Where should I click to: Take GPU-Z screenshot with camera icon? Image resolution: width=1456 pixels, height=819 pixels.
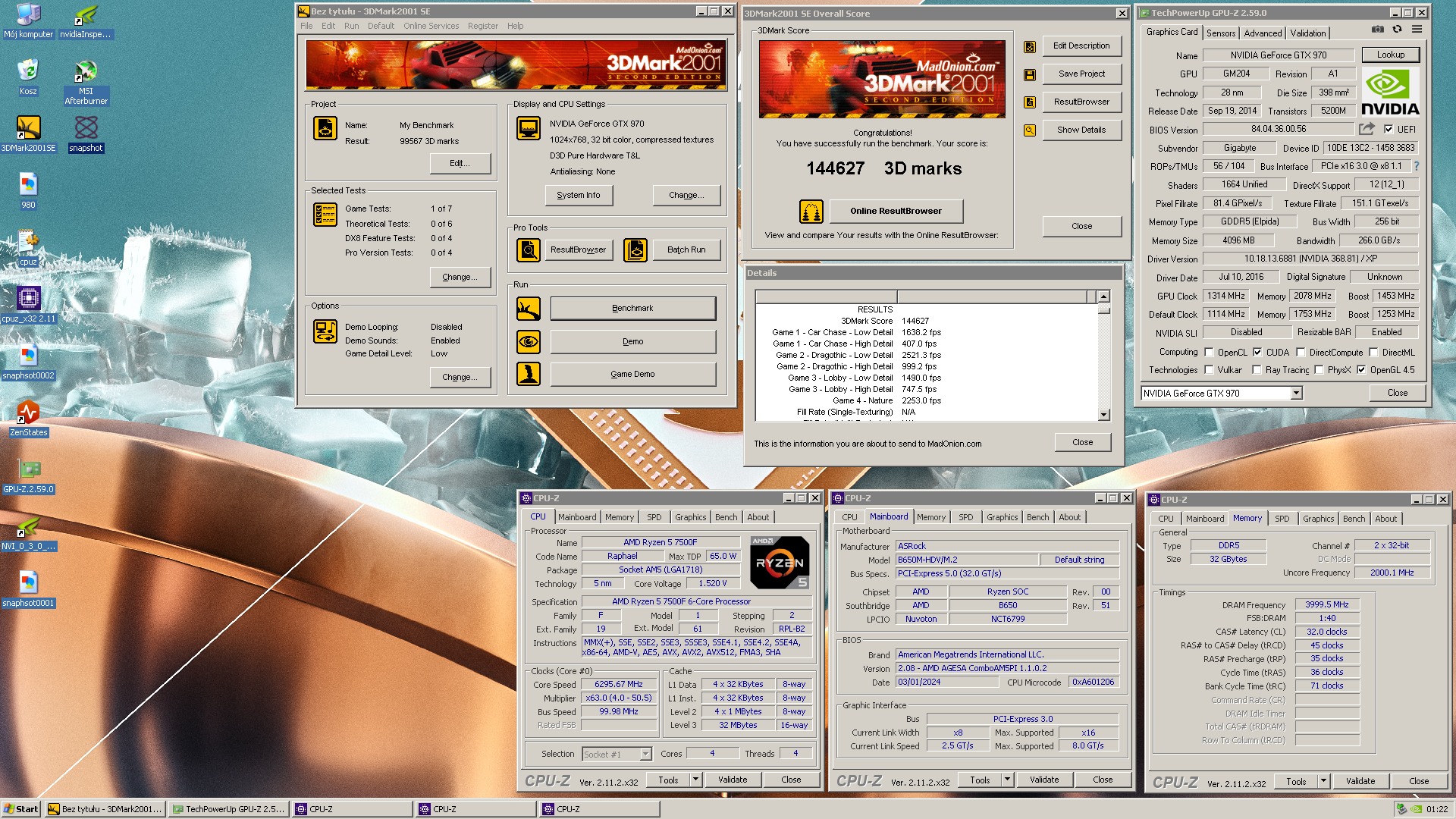pyautogui.click(x=1377, y=29)
